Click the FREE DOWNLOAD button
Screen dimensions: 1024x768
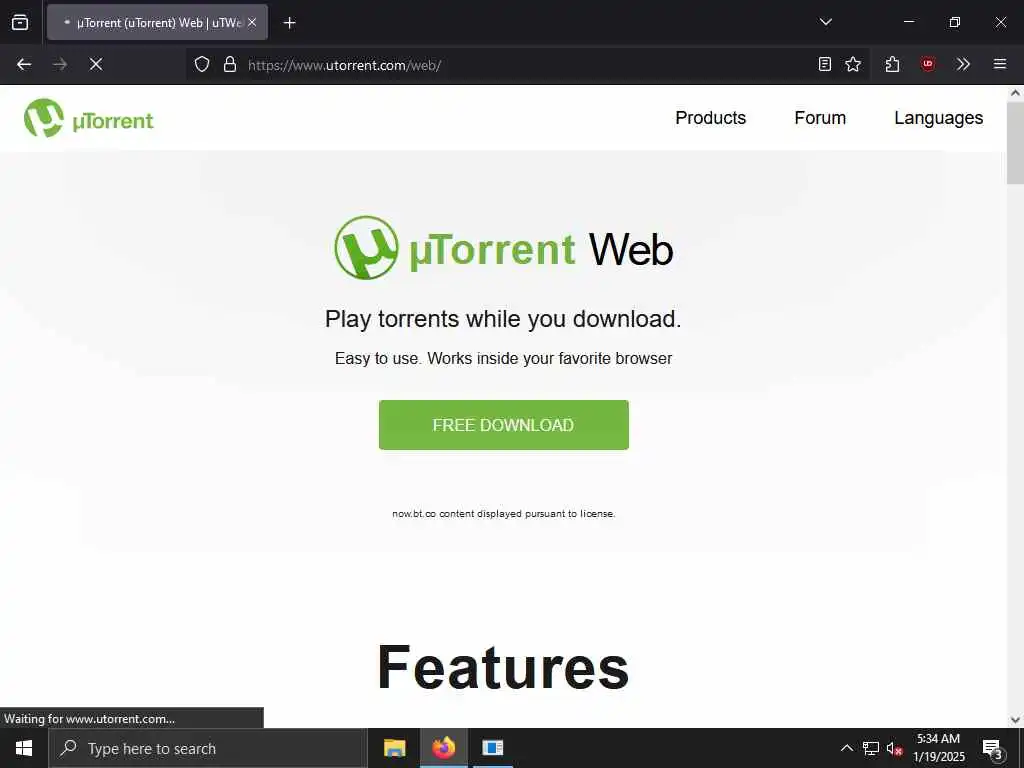pyautogui.click(x=504, y=425)
